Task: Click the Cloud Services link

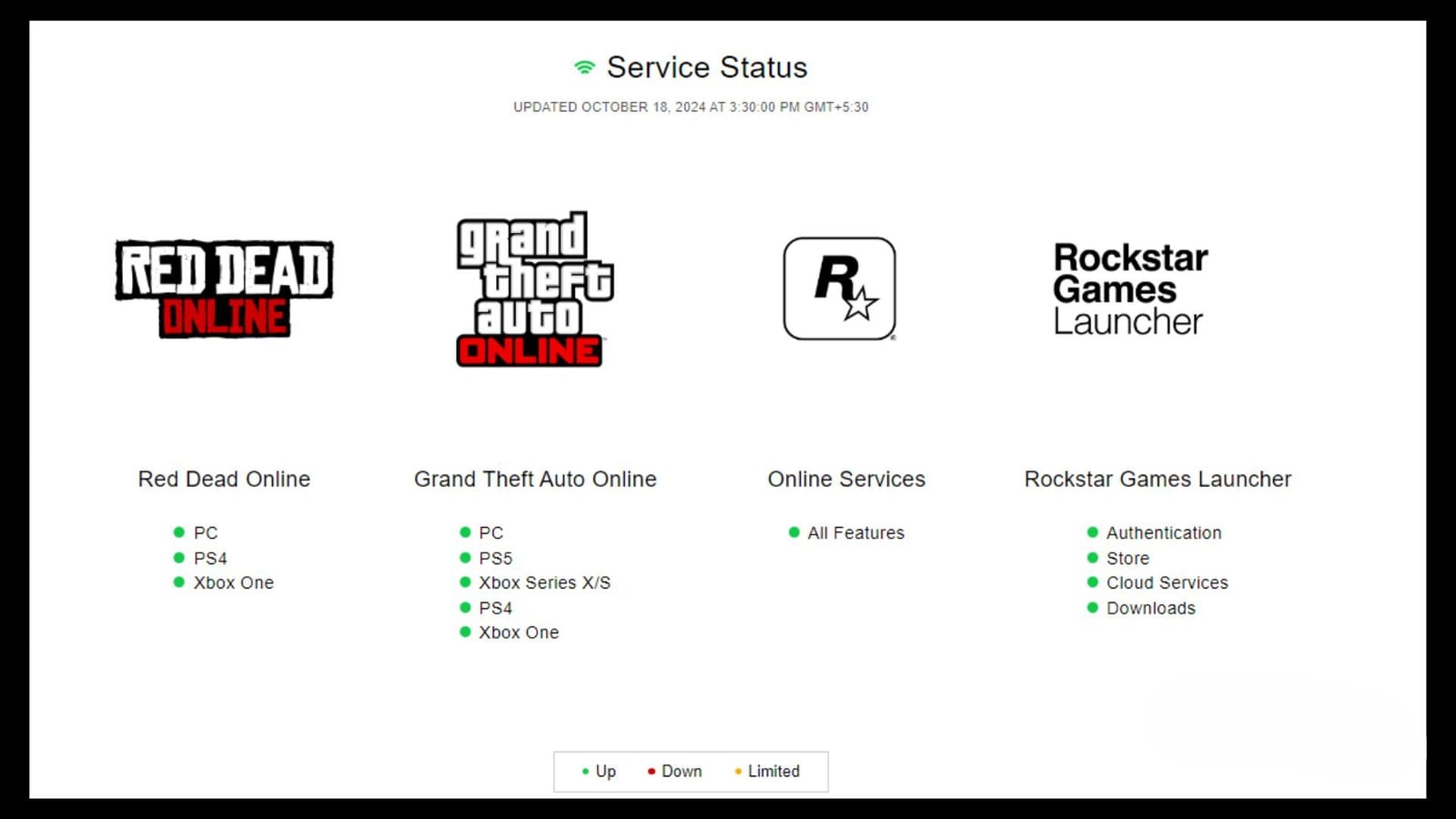Action: 1167,582
